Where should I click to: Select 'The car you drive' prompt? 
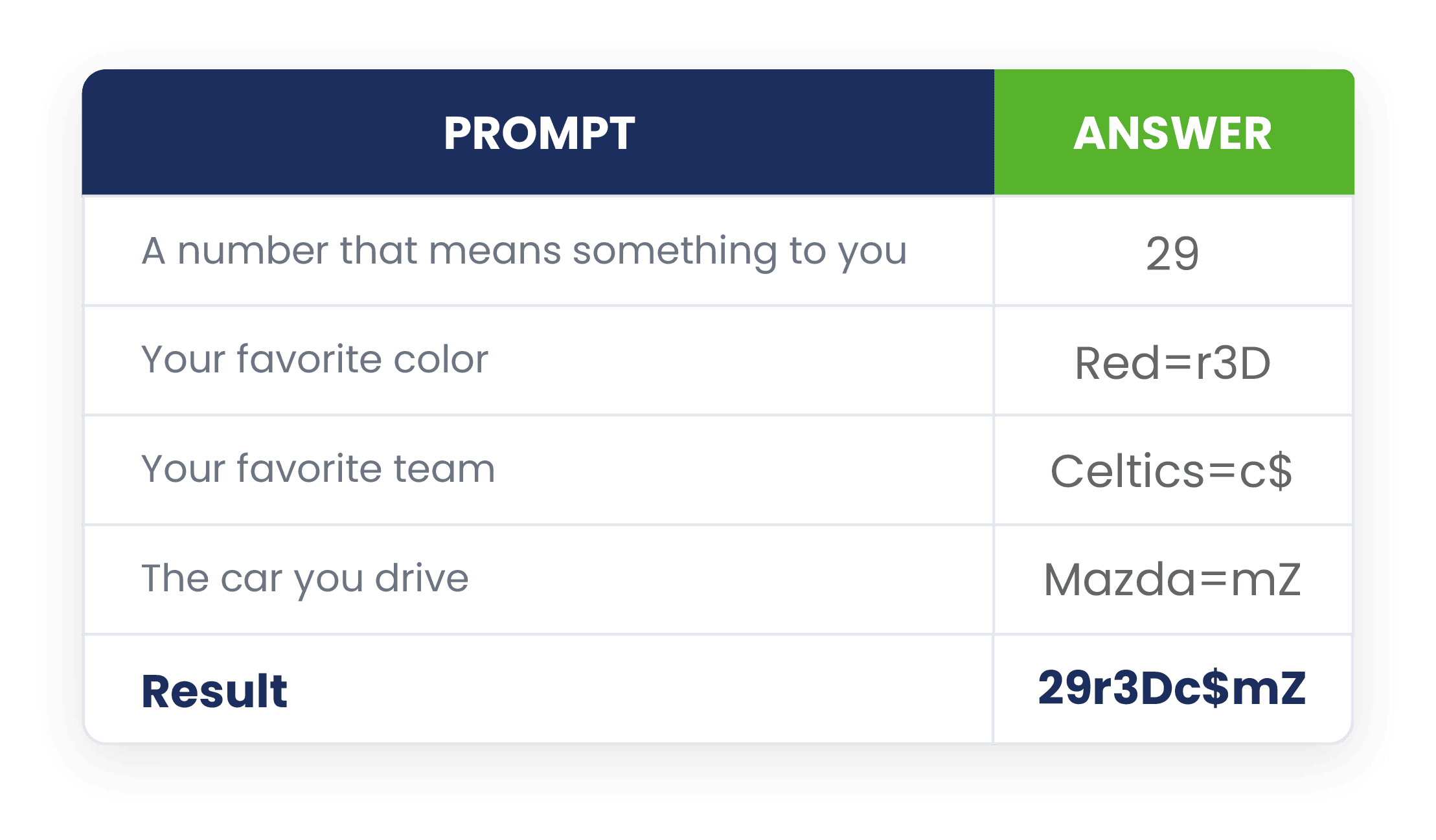[305, 578]
